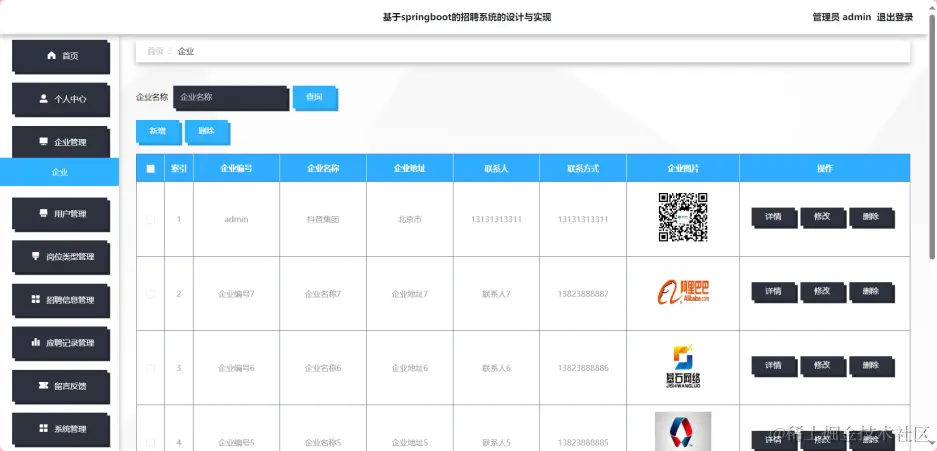
Task: Click 退出登录 in the header
Action: (895, 17)
